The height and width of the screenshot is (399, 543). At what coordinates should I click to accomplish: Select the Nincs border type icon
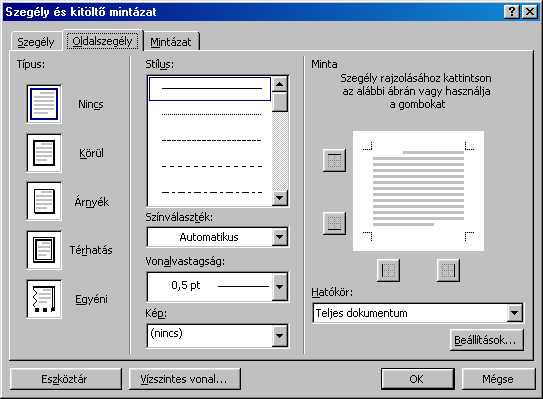(x=44, y=104)
